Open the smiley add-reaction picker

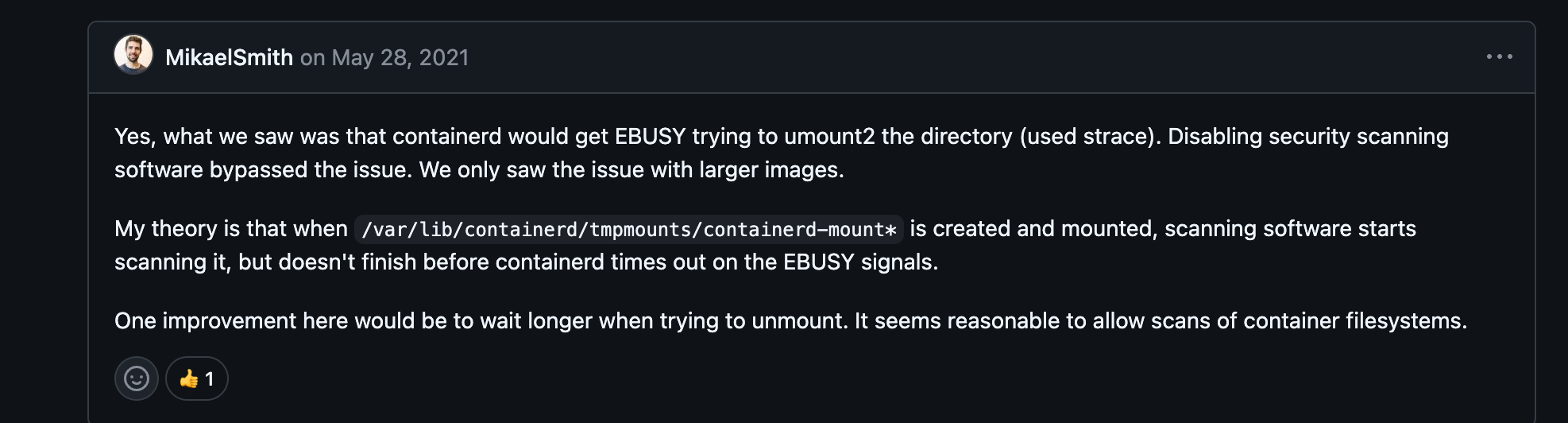pos(137,378)
